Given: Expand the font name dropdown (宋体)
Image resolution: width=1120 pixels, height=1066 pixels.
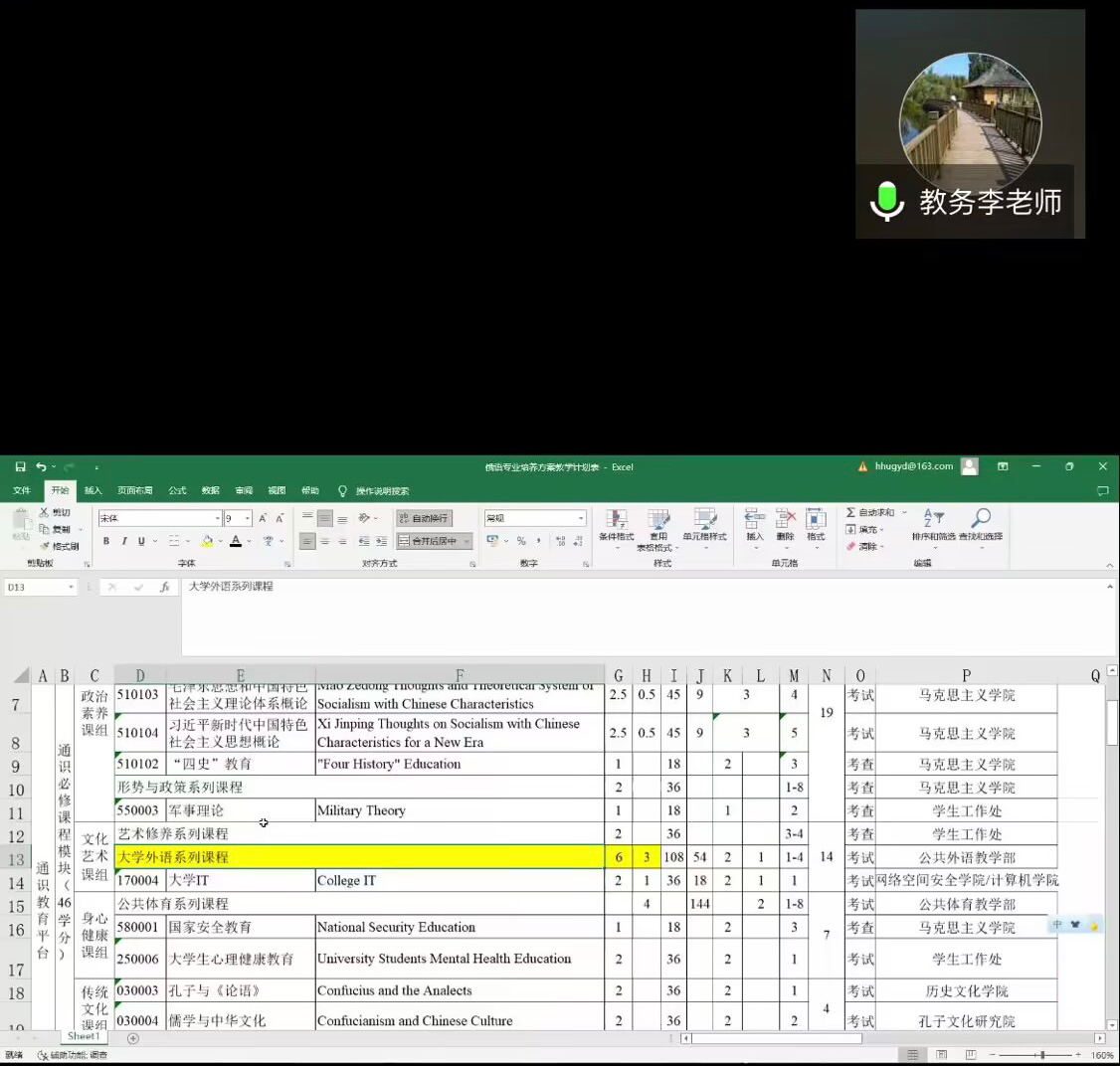Looking at the screenshot, I should click(x=218, y=518).
